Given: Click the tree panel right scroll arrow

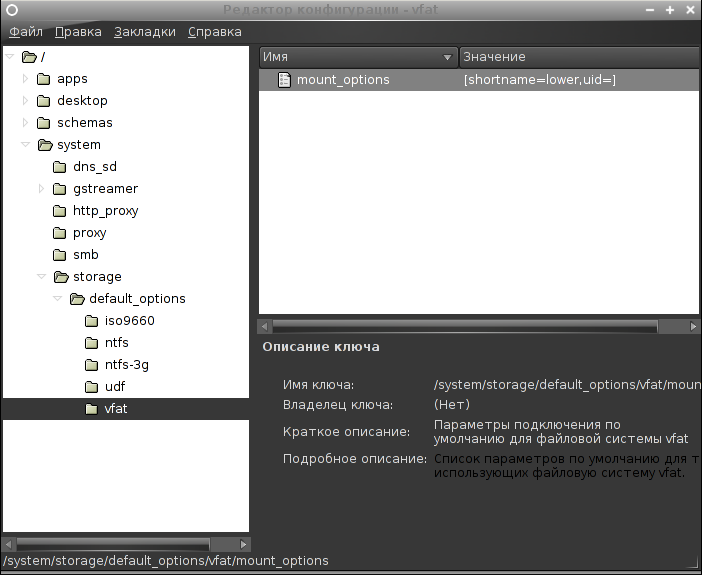Looking at the screenshot, I should click(244, 545).
